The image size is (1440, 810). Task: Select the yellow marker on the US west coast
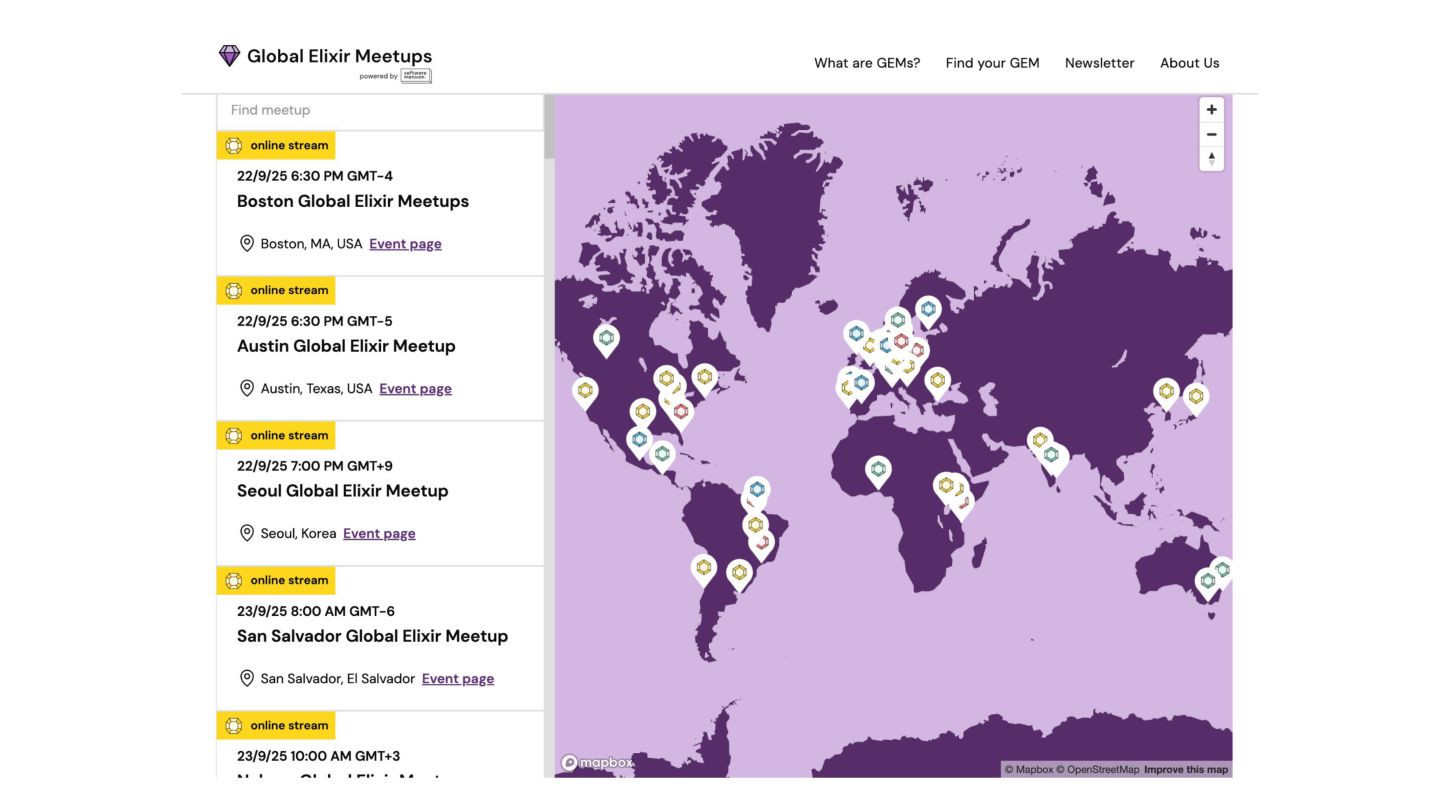pos(585,391)
